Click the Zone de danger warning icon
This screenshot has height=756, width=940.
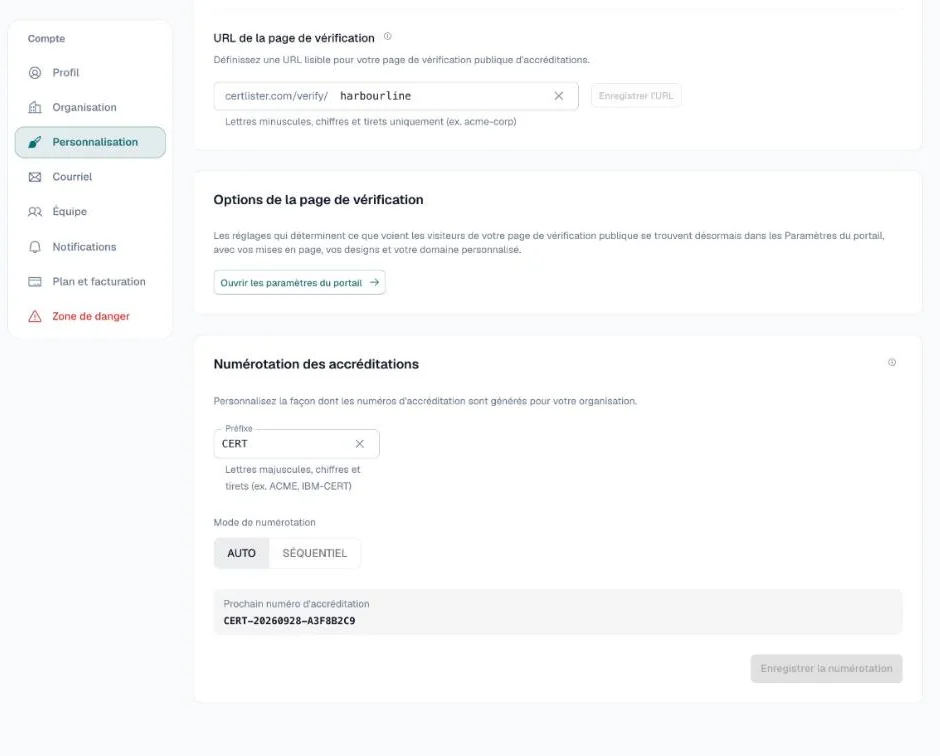tap(35, 317)
